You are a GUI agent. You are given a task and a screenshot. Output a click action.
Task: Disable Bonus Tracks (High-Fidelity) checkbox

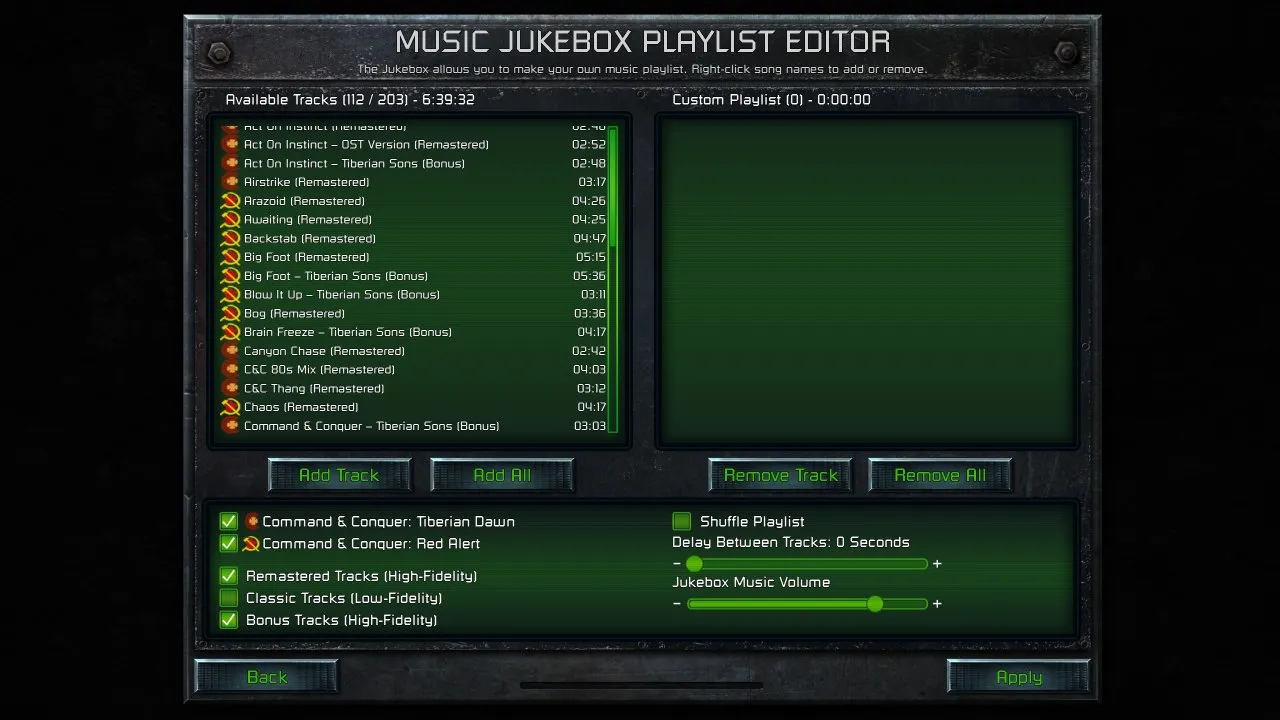[229, 620]
